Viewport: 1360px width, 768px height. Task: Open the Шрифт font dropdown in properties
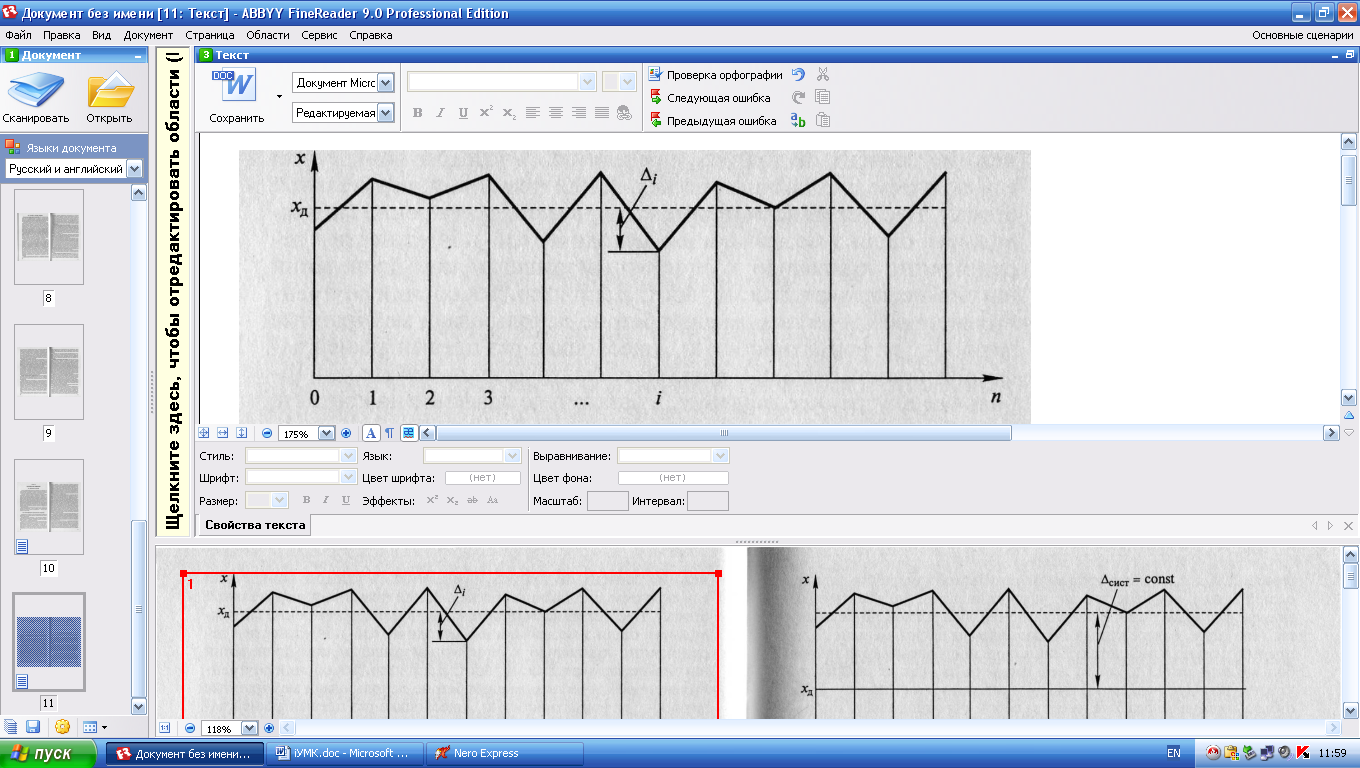tap(349, 478)
